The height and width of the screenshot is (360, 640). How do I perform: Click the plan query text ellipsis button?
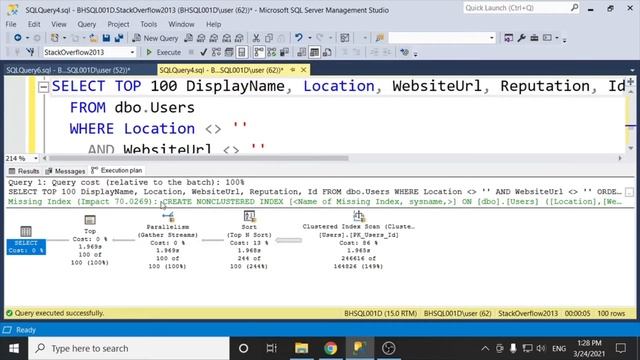(x=629, y=192)
